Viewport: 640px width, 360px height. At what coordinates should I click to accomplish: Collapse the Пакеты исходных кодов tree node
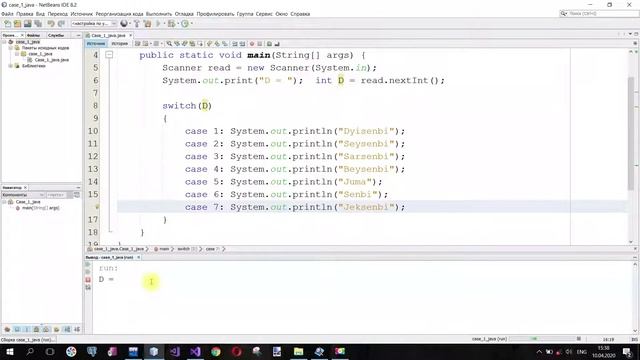(x=11, y=48)
